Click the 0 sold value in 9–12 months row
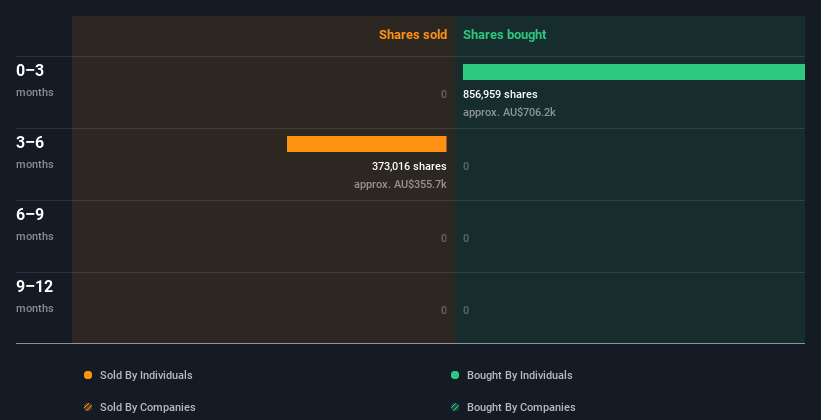 [x=444, y=310]
